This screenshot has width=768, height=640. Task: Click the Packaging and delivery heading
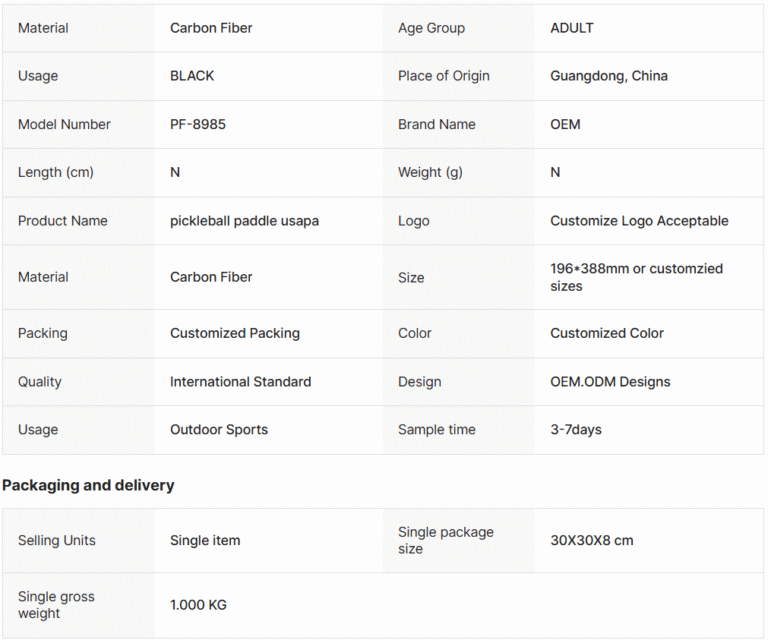[88, 485]
